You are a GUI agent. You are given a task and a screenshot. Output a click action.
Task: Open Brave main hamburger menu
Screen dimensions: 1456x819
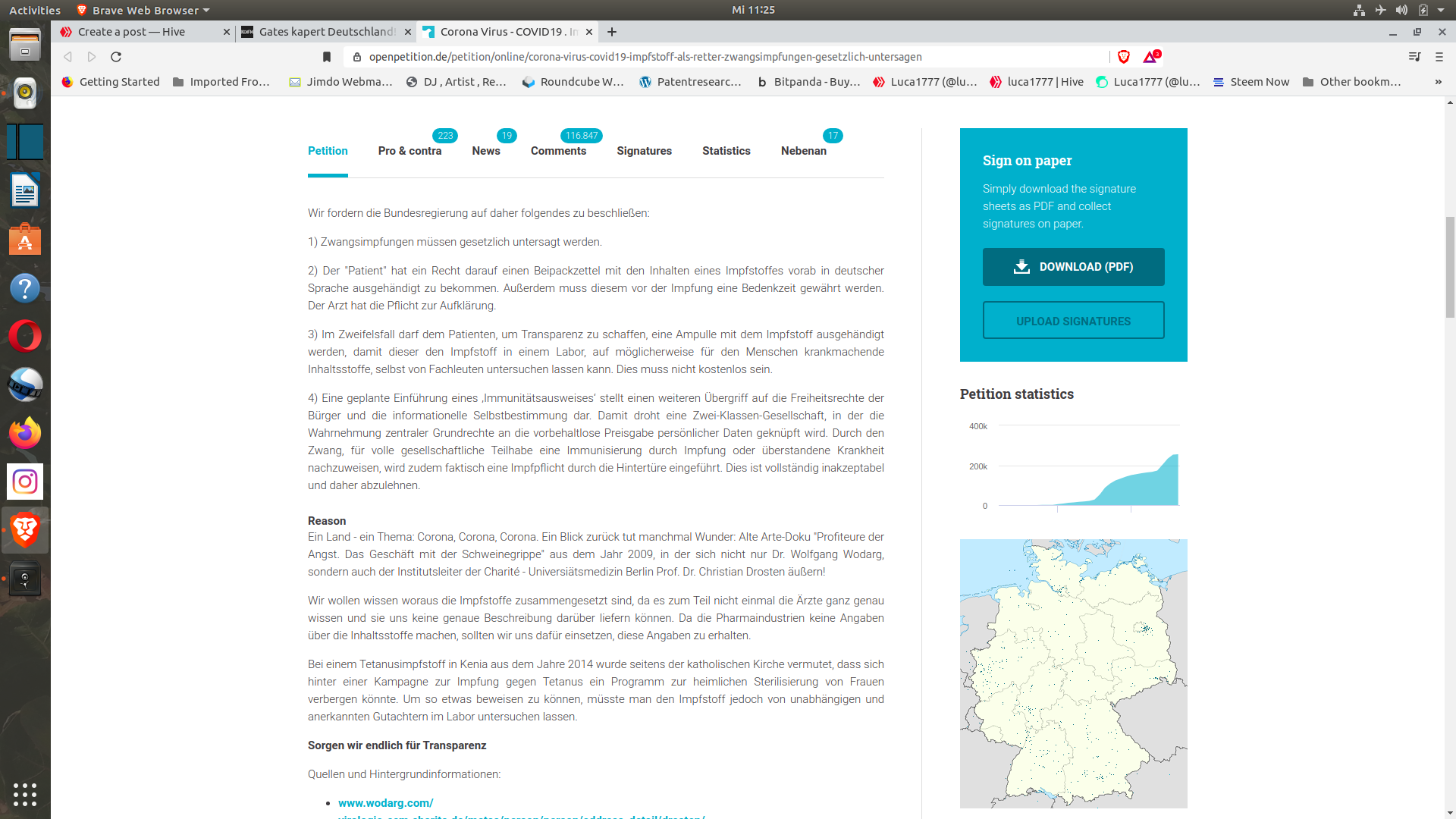(1439, 57)
